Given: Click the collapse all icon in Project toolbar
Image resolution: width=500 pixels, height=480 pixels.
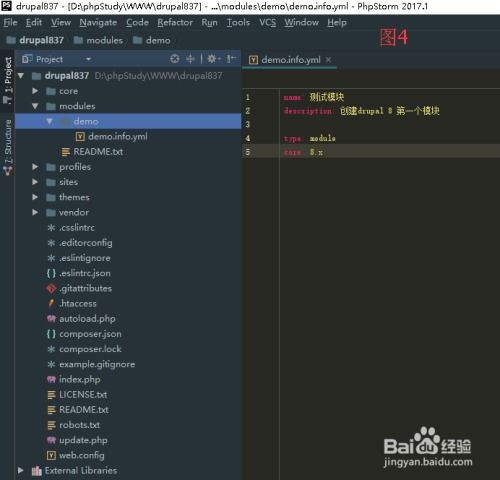Looking at the screenshot, I should point(190,59).
